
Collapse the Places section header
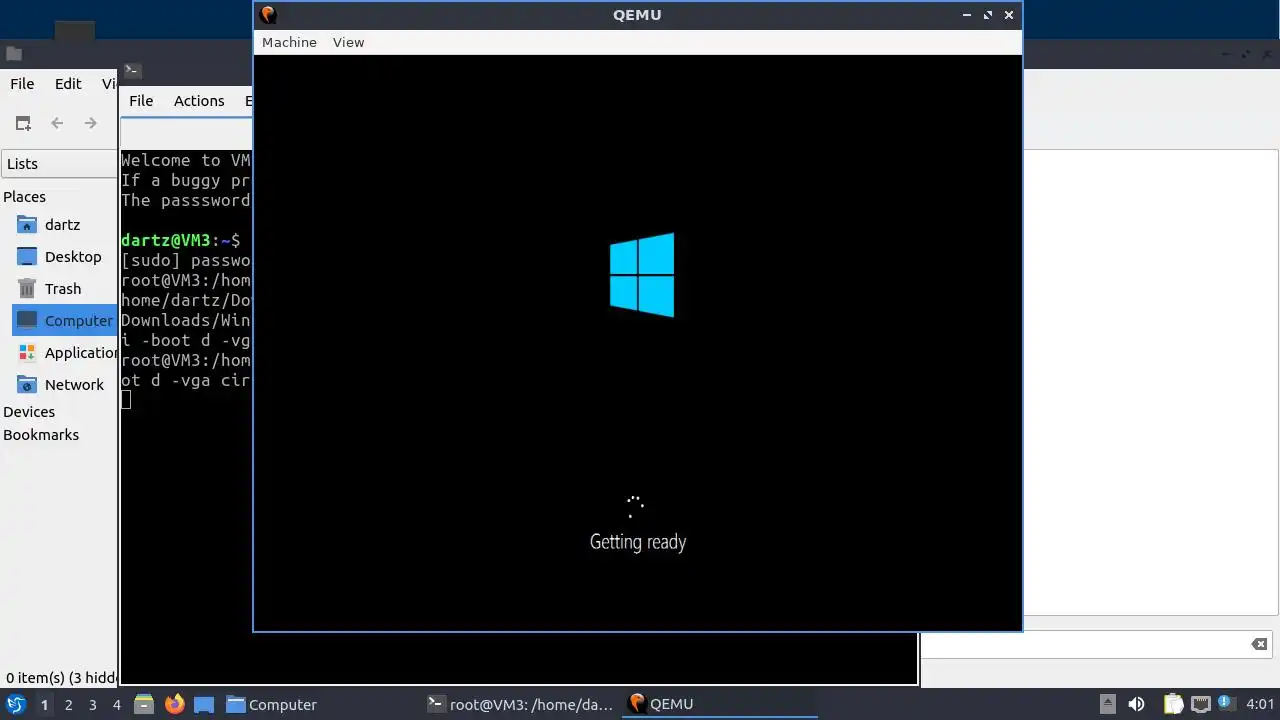pos(24,196)
